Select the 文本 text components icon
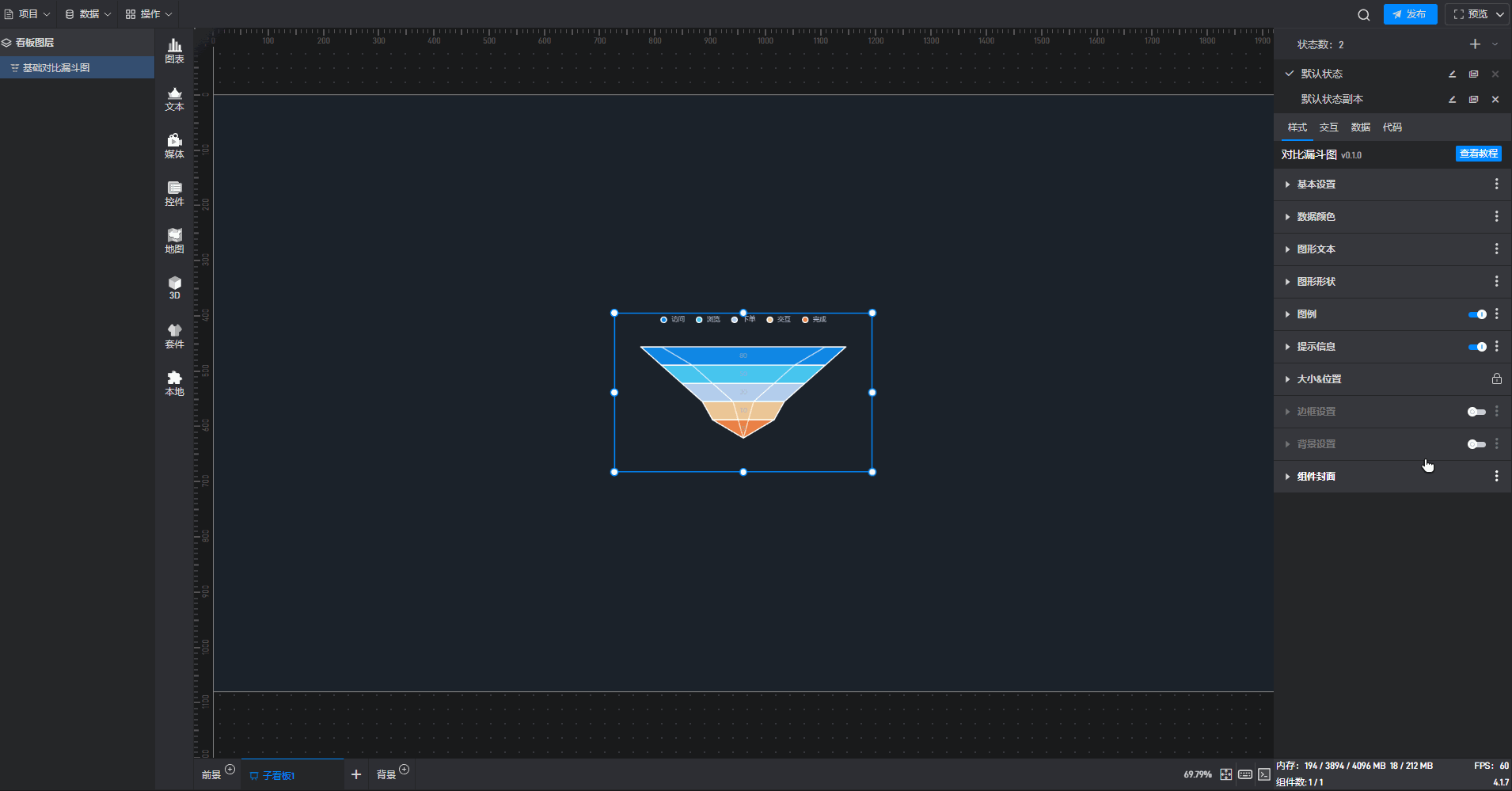 tap(174, 98)
